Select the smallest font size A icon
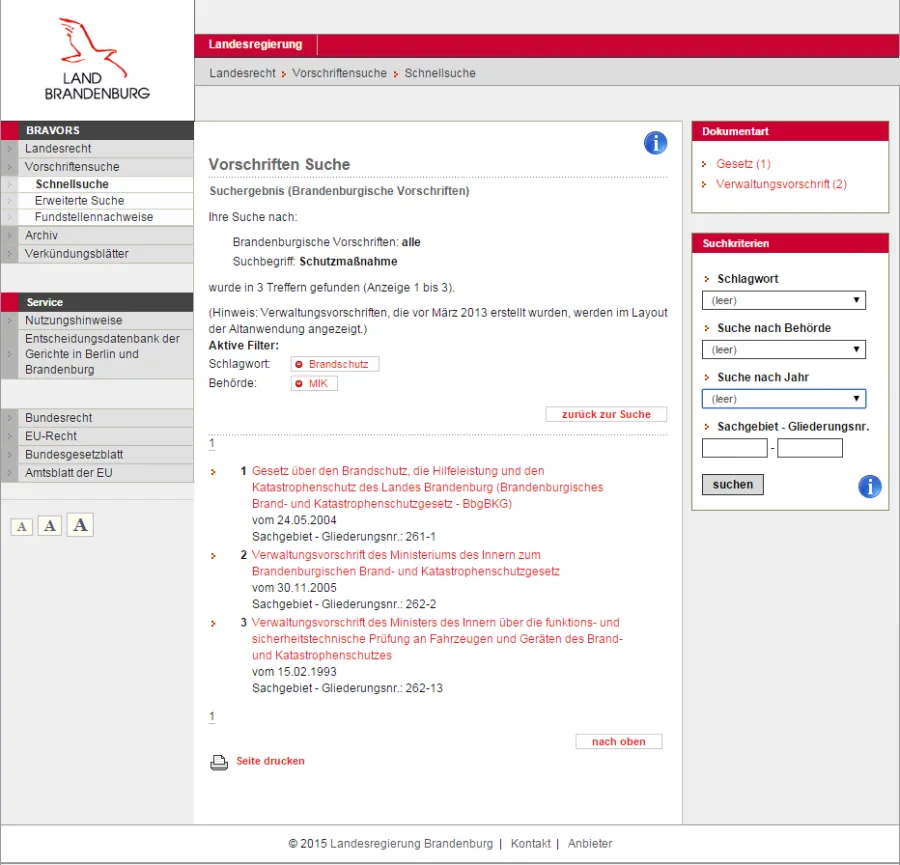Viewport: 900px width, 865px height. [x=22, y=526]
